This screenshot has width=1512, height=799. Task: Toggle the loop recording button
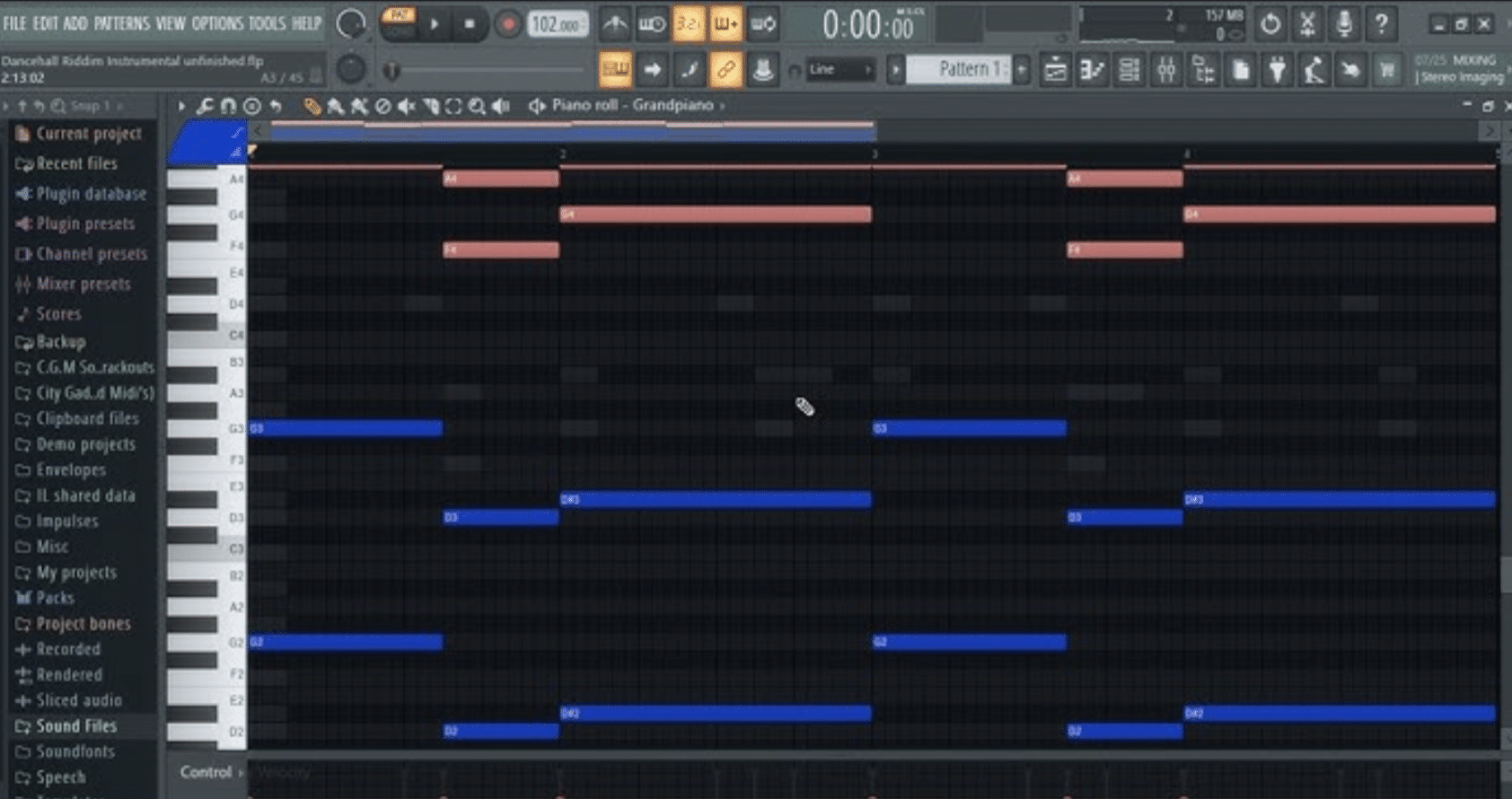pyautogui.click(x=762, y=24)
